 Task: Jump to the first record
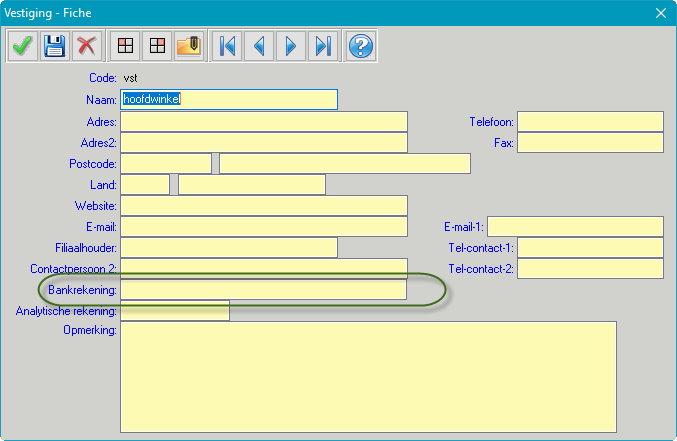[227, 46]
